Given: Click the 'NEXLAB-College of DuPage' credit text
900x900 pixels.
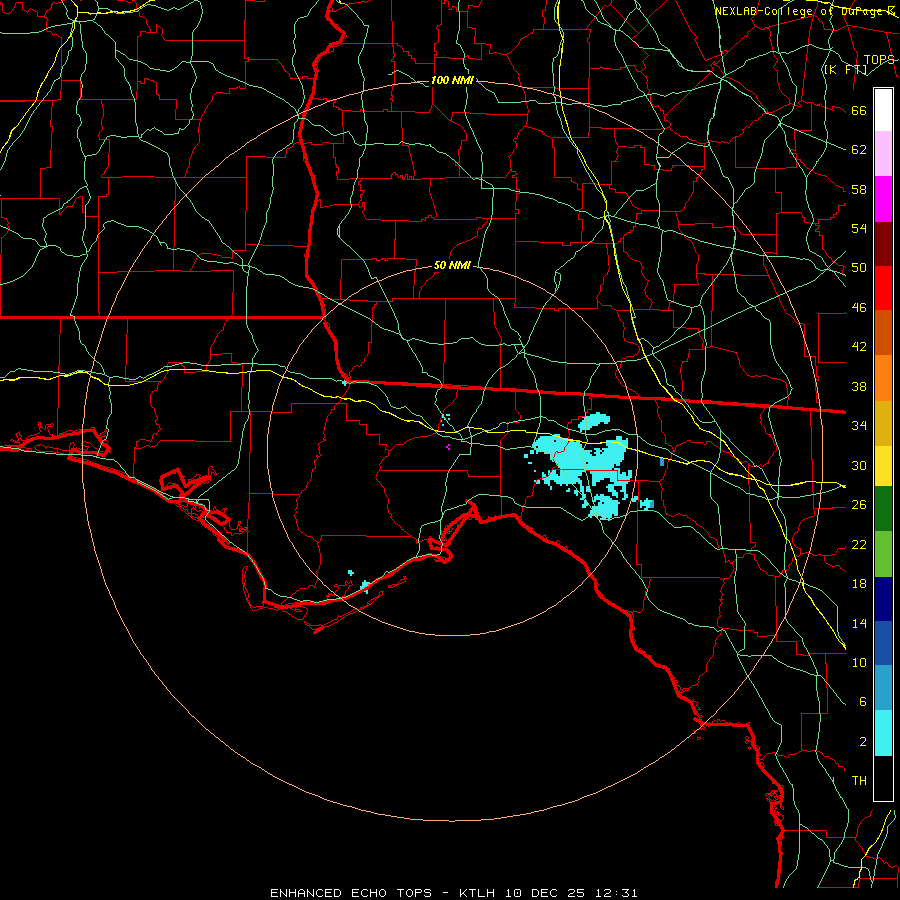Looking at the screenshot, I should (798, 11).
